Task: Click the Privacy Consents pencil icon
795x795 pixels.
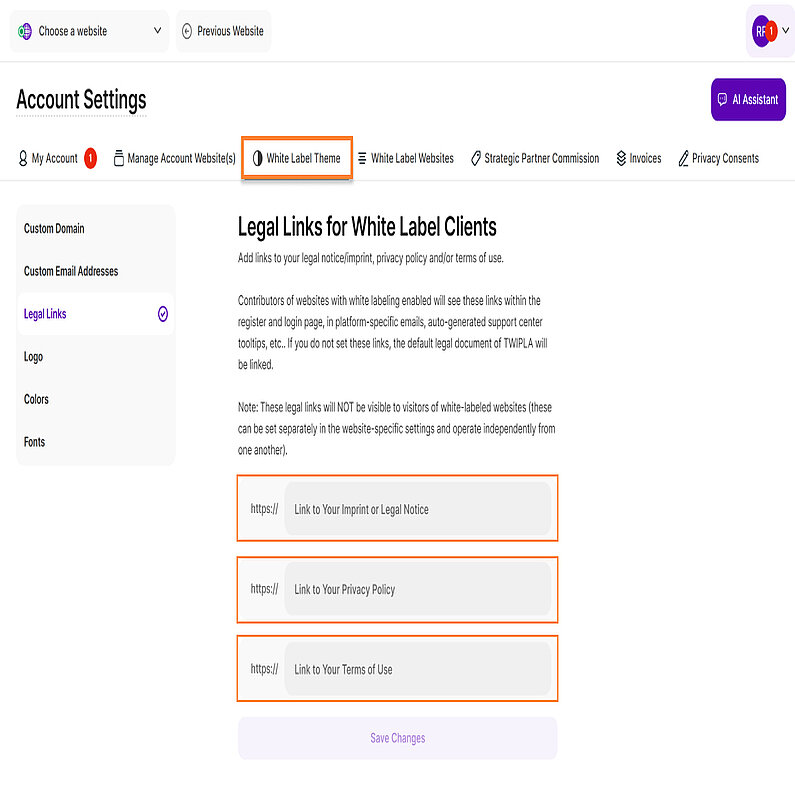Action: click(x=684, y=158)
